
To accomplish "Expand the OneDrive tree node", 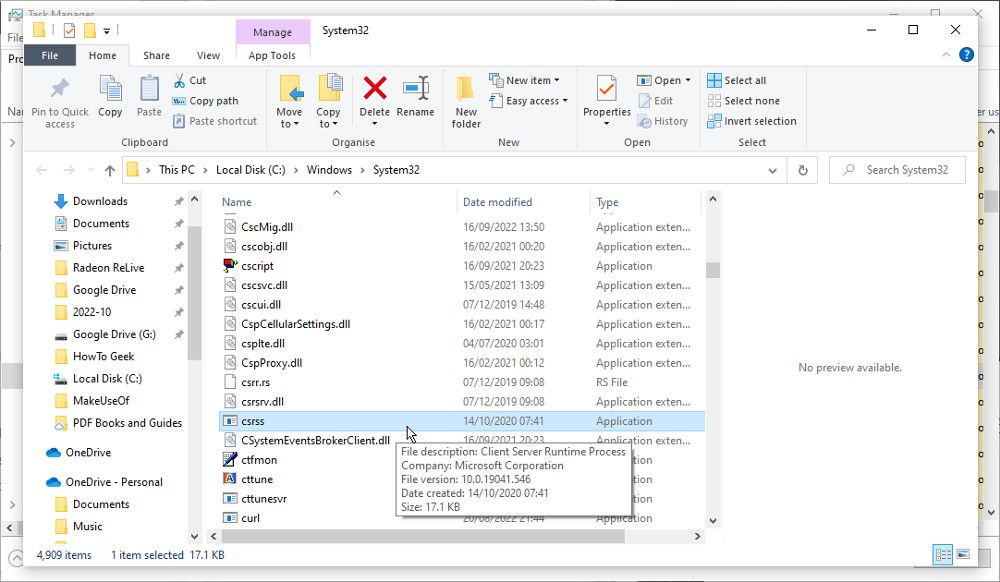I will pyautogui.click(x=37, y=453).
